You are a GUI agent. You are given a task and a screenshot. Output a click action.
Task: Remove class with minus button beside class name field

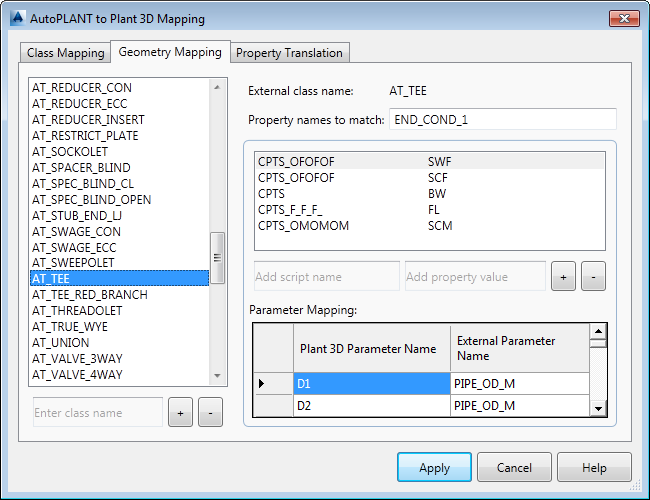tap(210, 413)
